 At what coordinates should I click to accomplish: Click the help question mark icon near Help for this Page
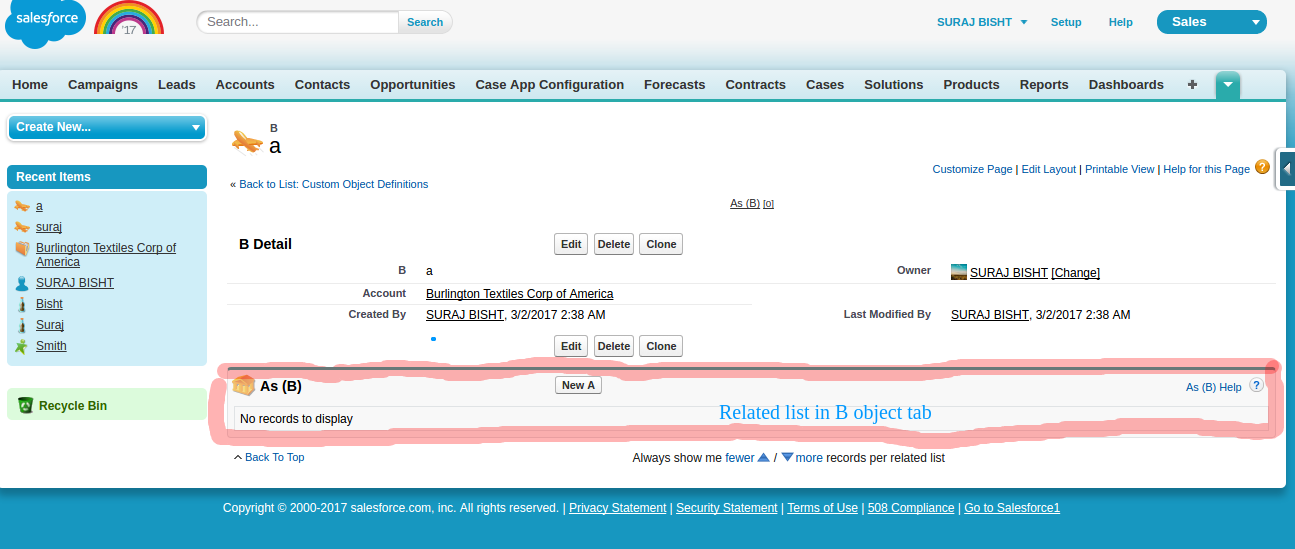[1262, 168]
